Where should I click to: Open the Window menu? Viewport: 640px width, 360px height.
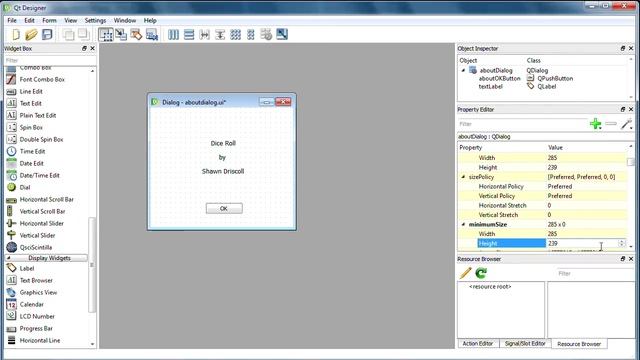(x=124, y=20)
